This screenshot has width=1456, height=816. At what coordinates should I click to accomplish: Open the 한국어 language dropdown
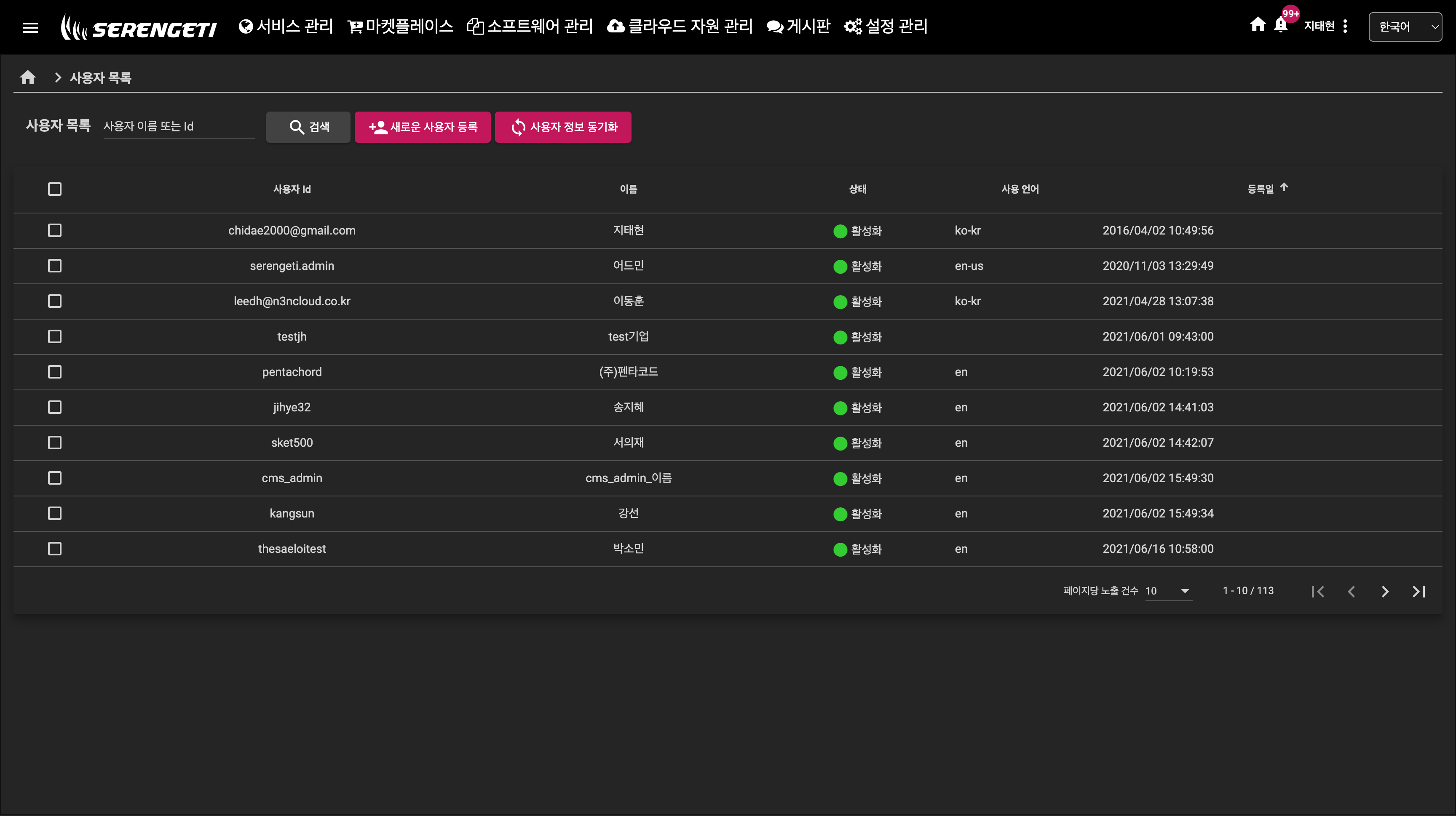coord(1405,27)
